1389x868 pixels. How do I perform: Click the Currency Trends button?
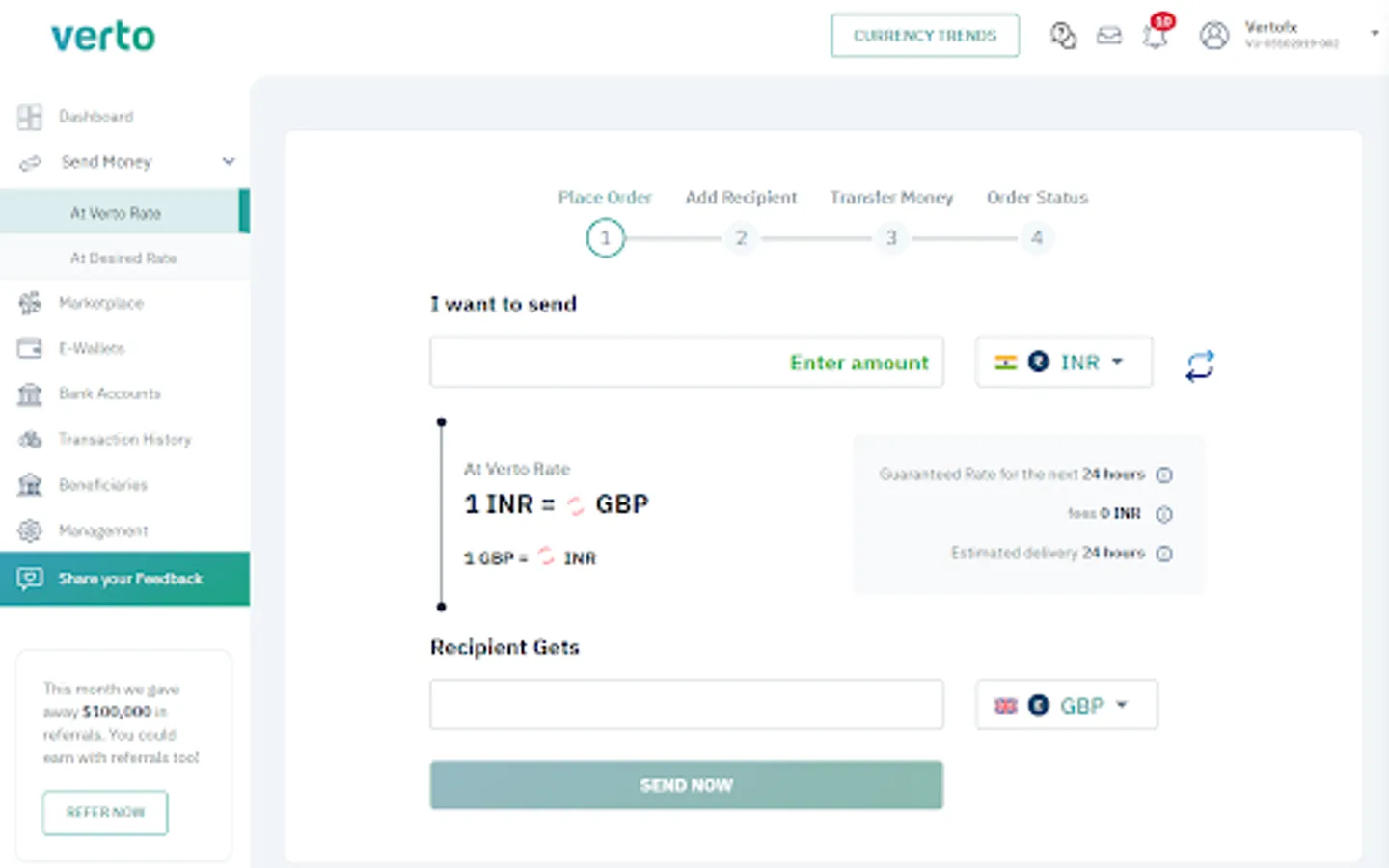click(924, 36)
